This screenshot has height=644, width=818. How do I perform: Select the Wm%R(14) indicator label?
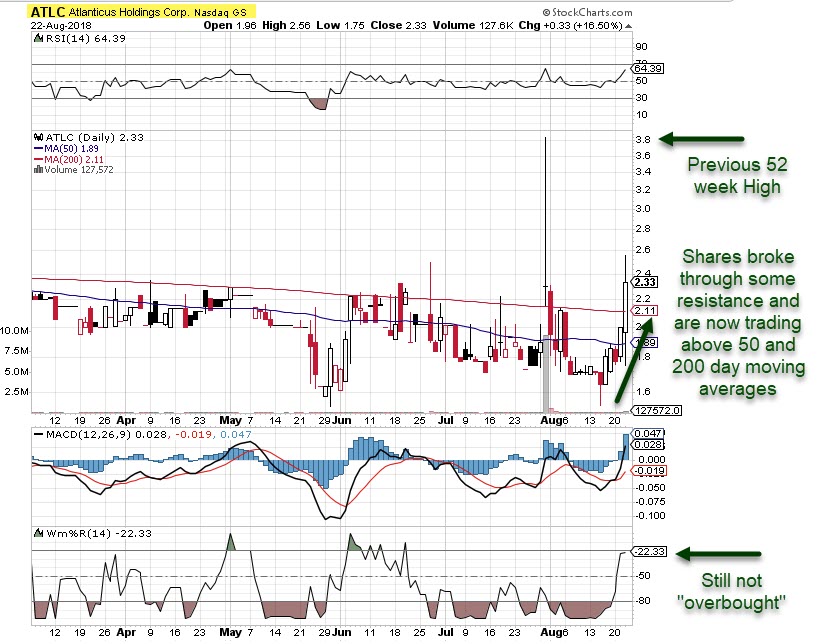click(74, 532)
